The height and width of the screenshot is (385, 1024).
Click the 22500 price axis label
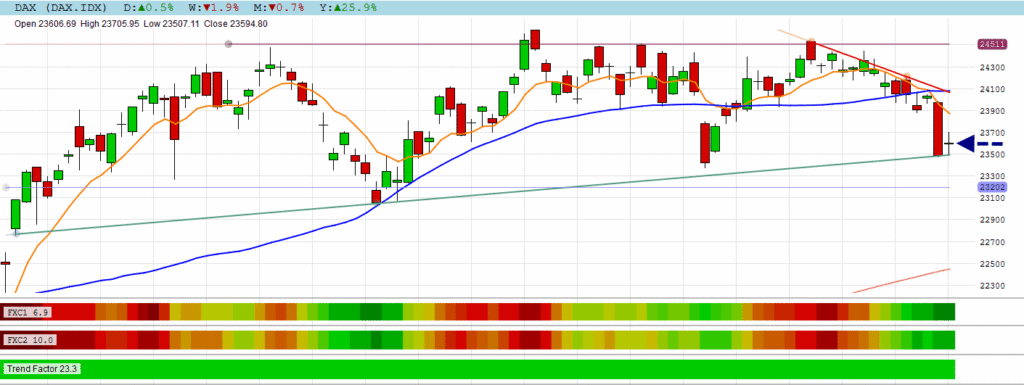pyautogui.click(x=993, y=264)
